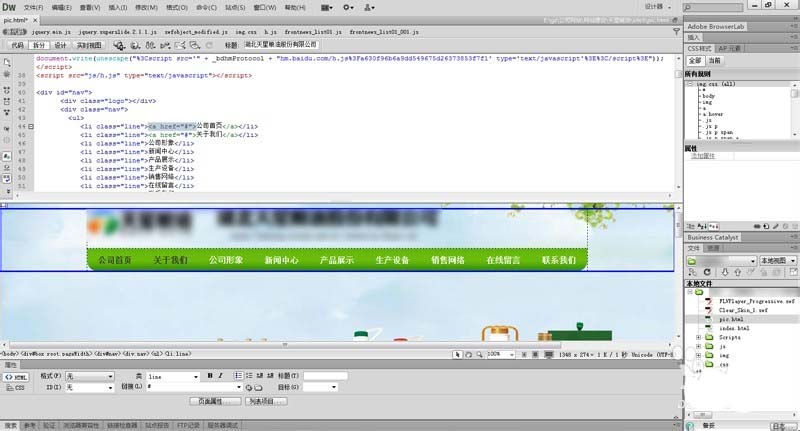Toggle the Live View (实时视图) button

coord(89,45)
